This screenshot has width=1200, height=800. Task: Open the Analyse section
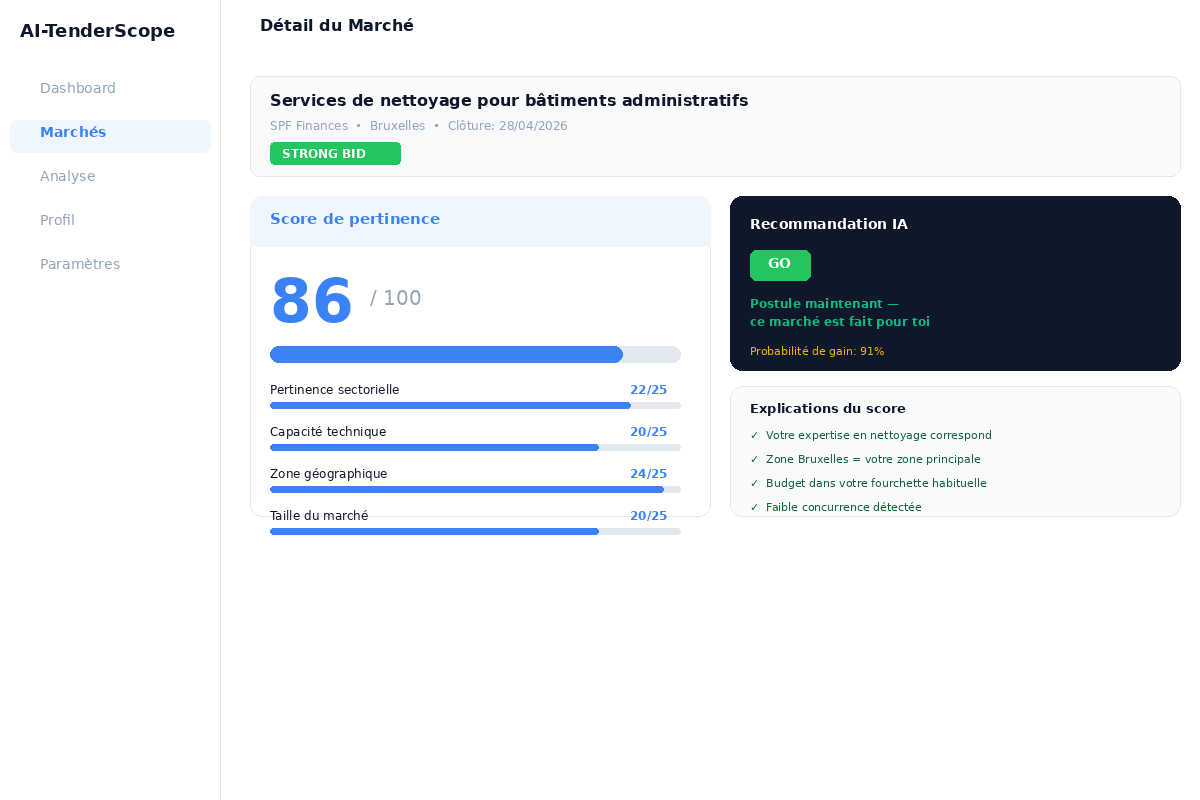click(67, 176)
